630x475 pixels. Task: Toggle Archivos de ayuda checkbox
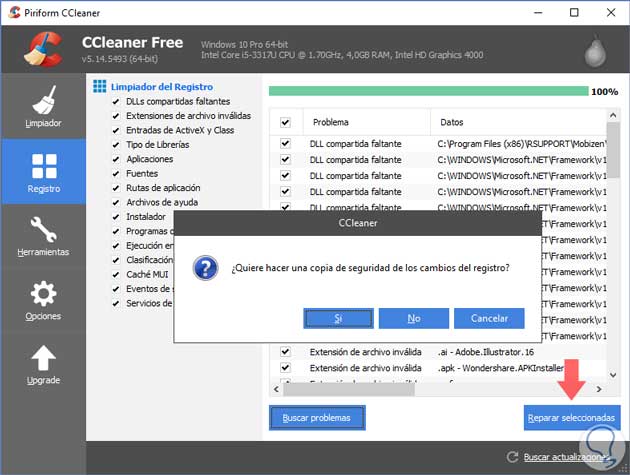pyautogui.click(x=116, y=203)
